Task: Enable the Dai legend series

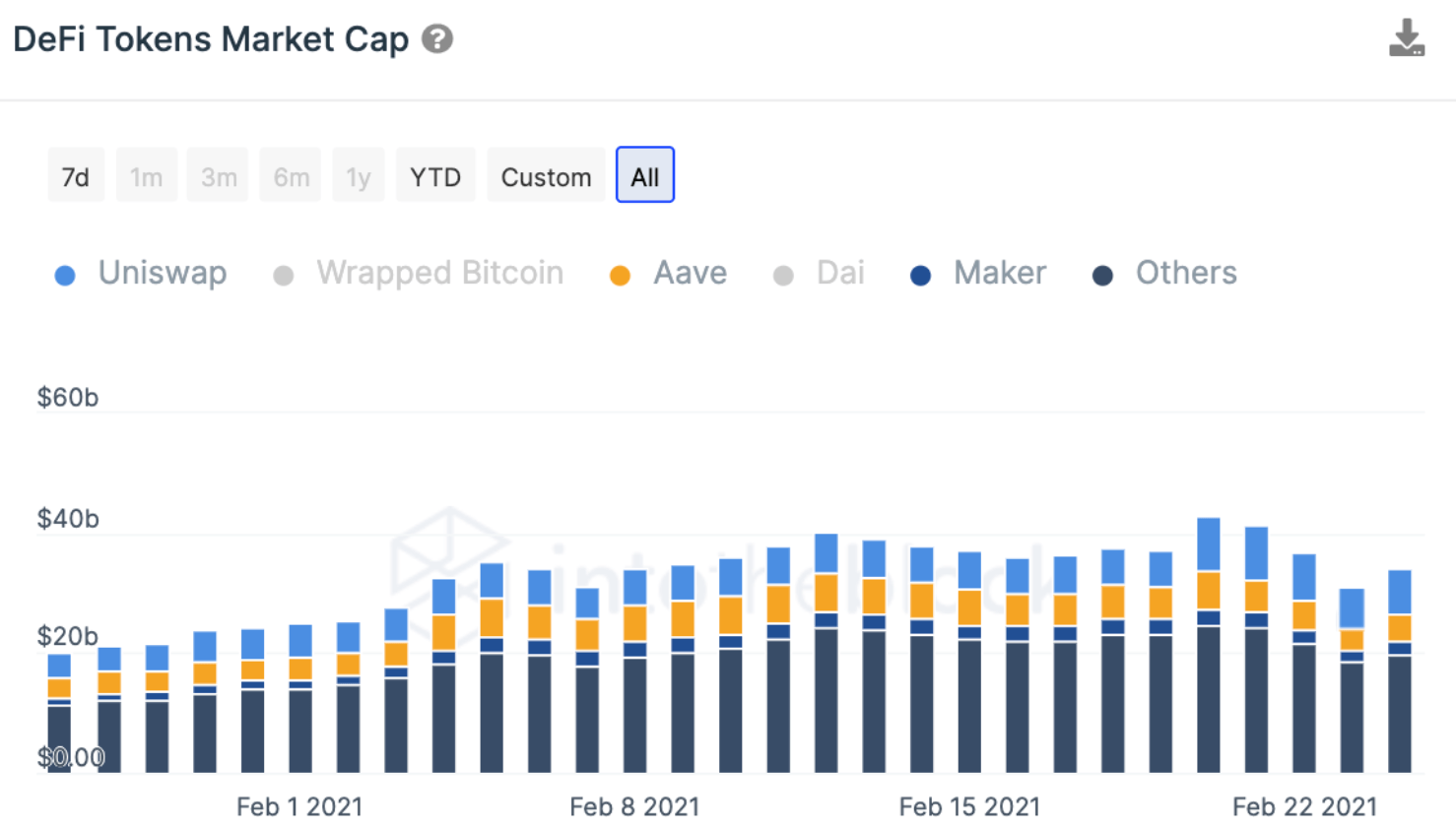Action: (x=820, y=273)
